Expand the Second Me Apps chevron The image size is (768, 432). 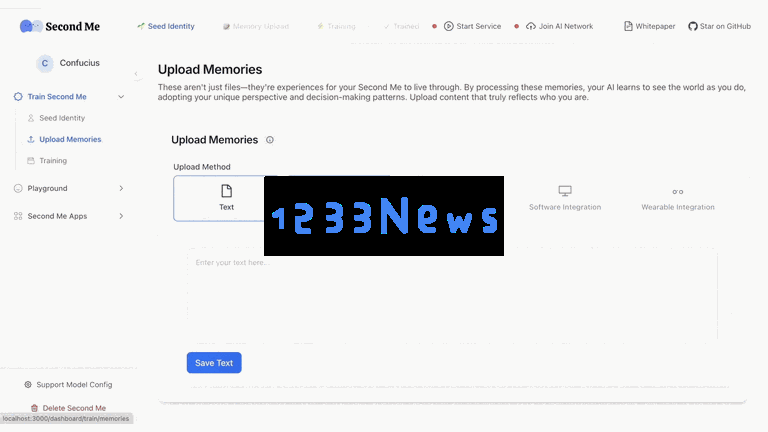tap(121, 216)
